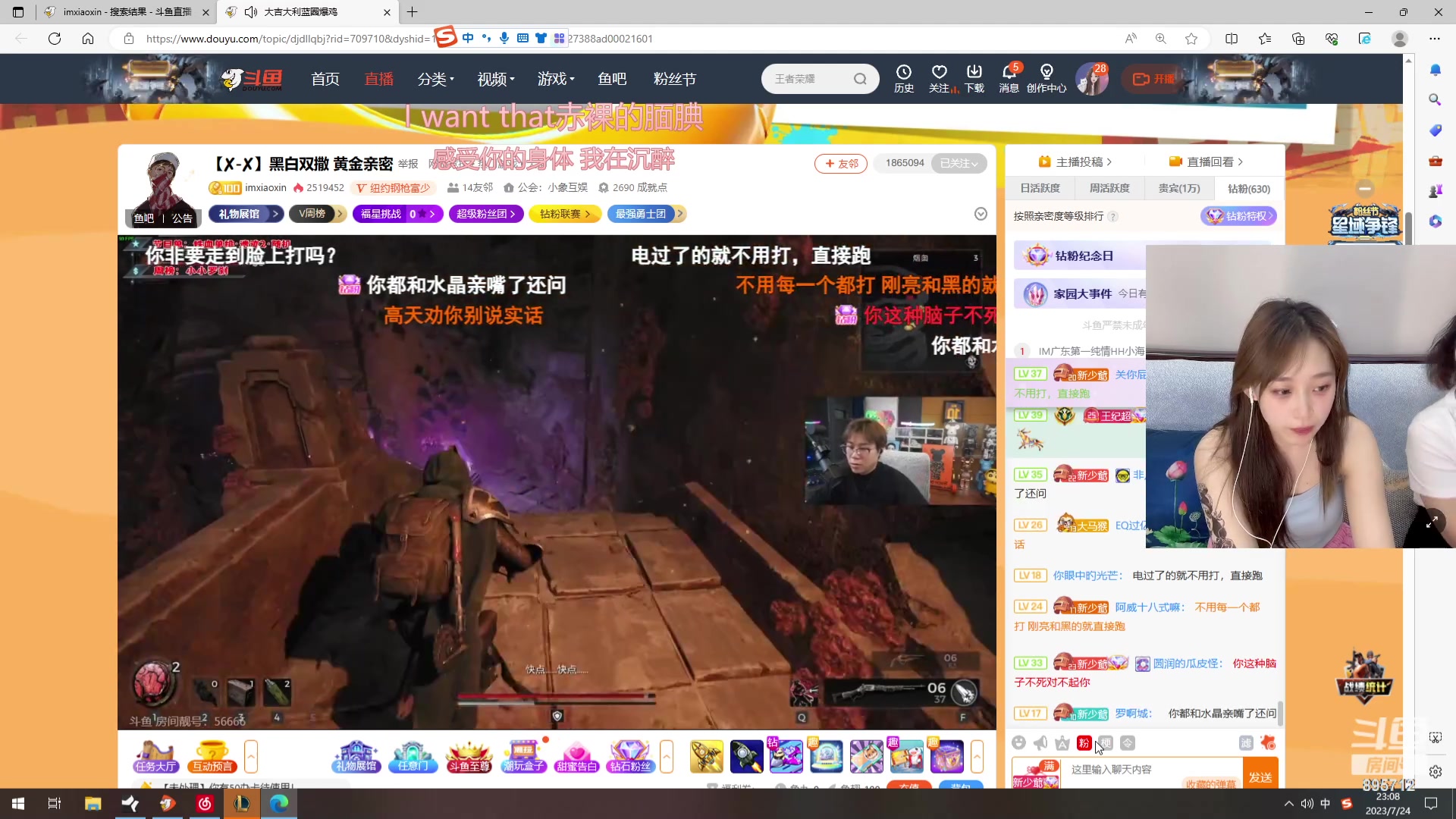Open the 消息 messages icon with badge 5

coord(1009,78)
